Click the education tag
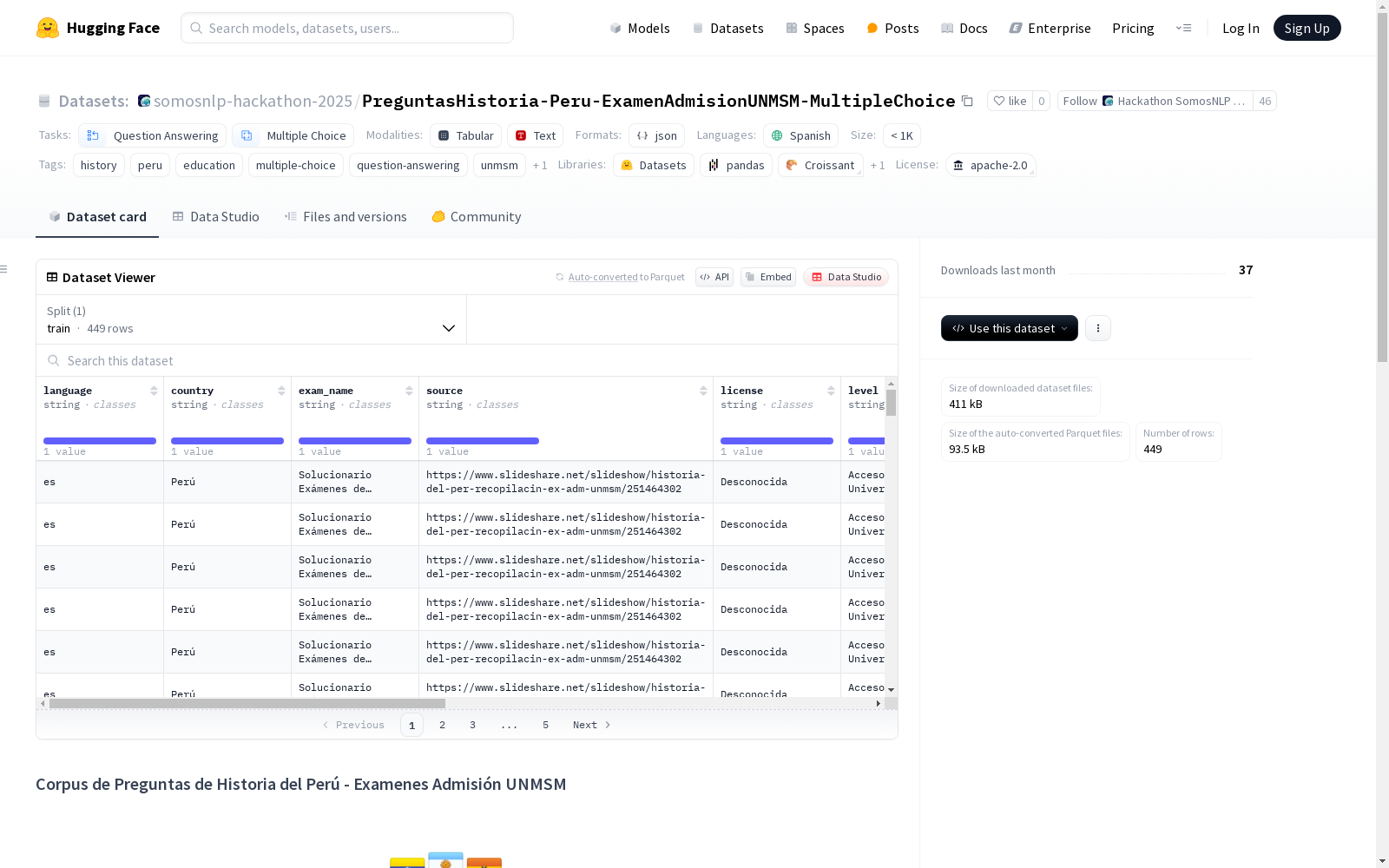Image resolution: width=1389 pixels, height=868 pixels. 209,165
